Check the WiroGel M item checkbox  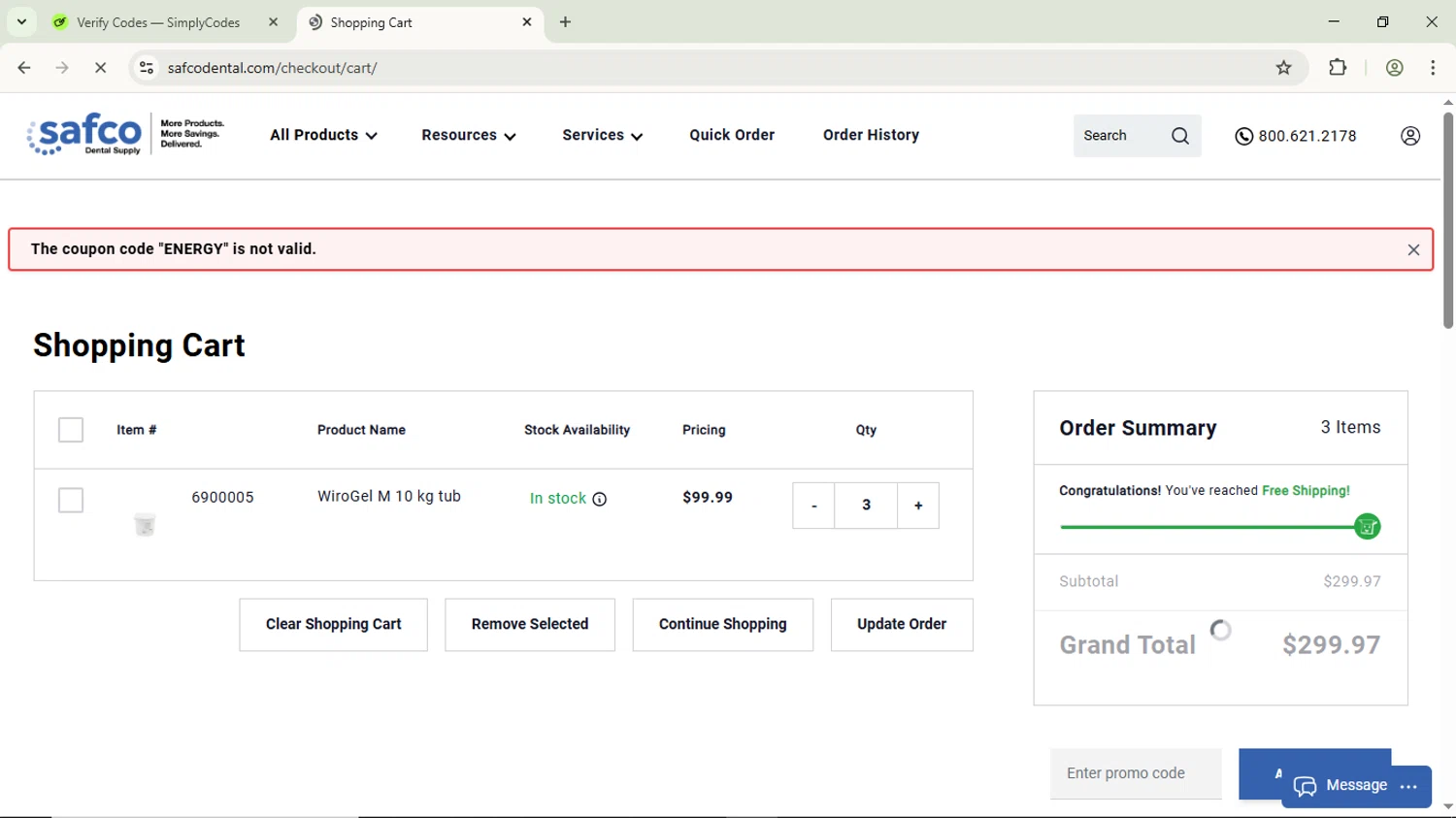71,501
